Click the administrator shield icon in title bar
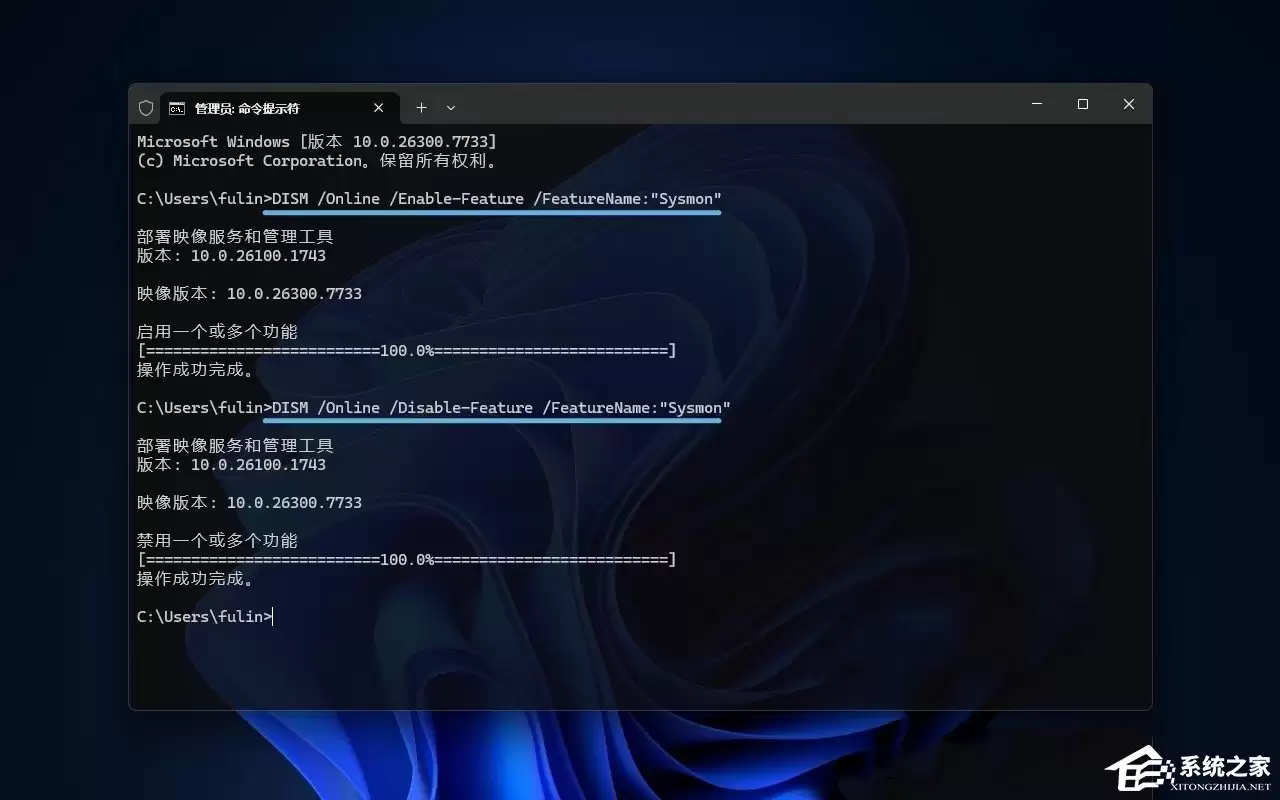Viewport: 1280px width, 800px height. [x=146, y=107]
